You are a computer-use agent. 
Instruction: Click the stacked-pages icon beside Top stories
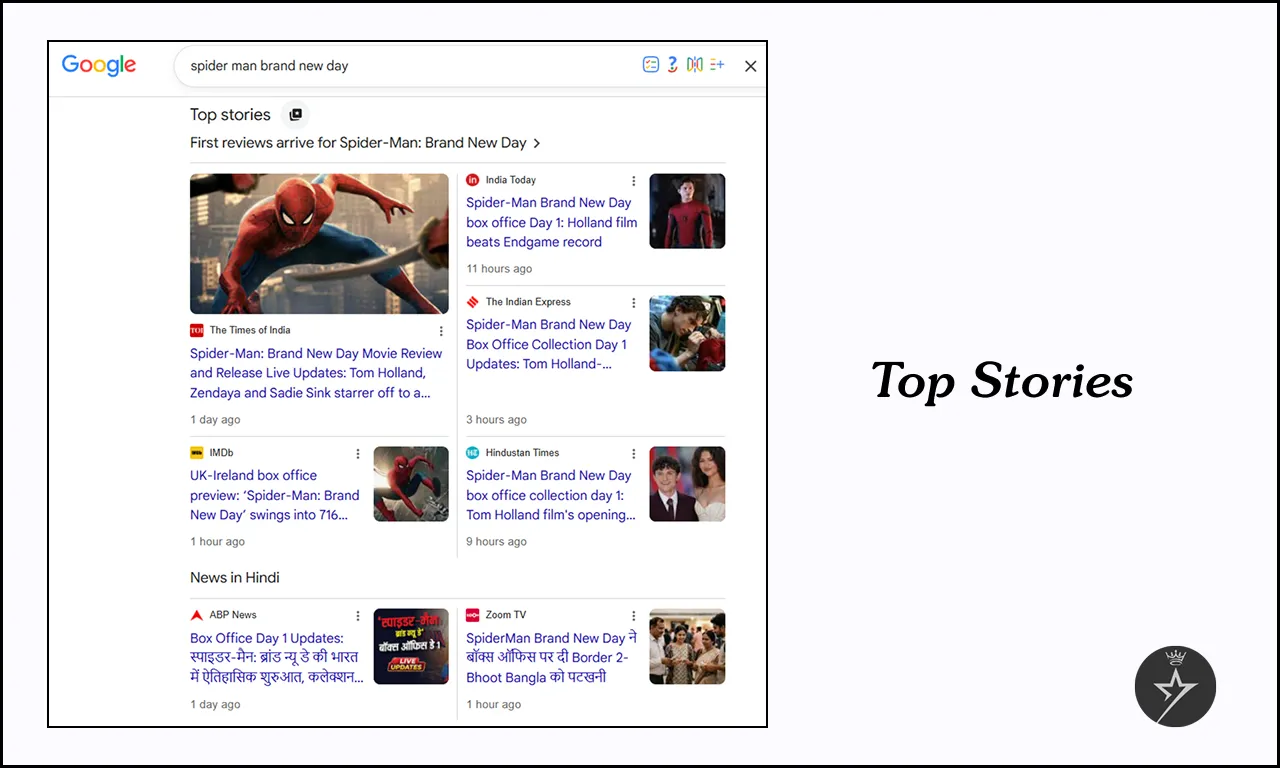(x=295, y=115)
